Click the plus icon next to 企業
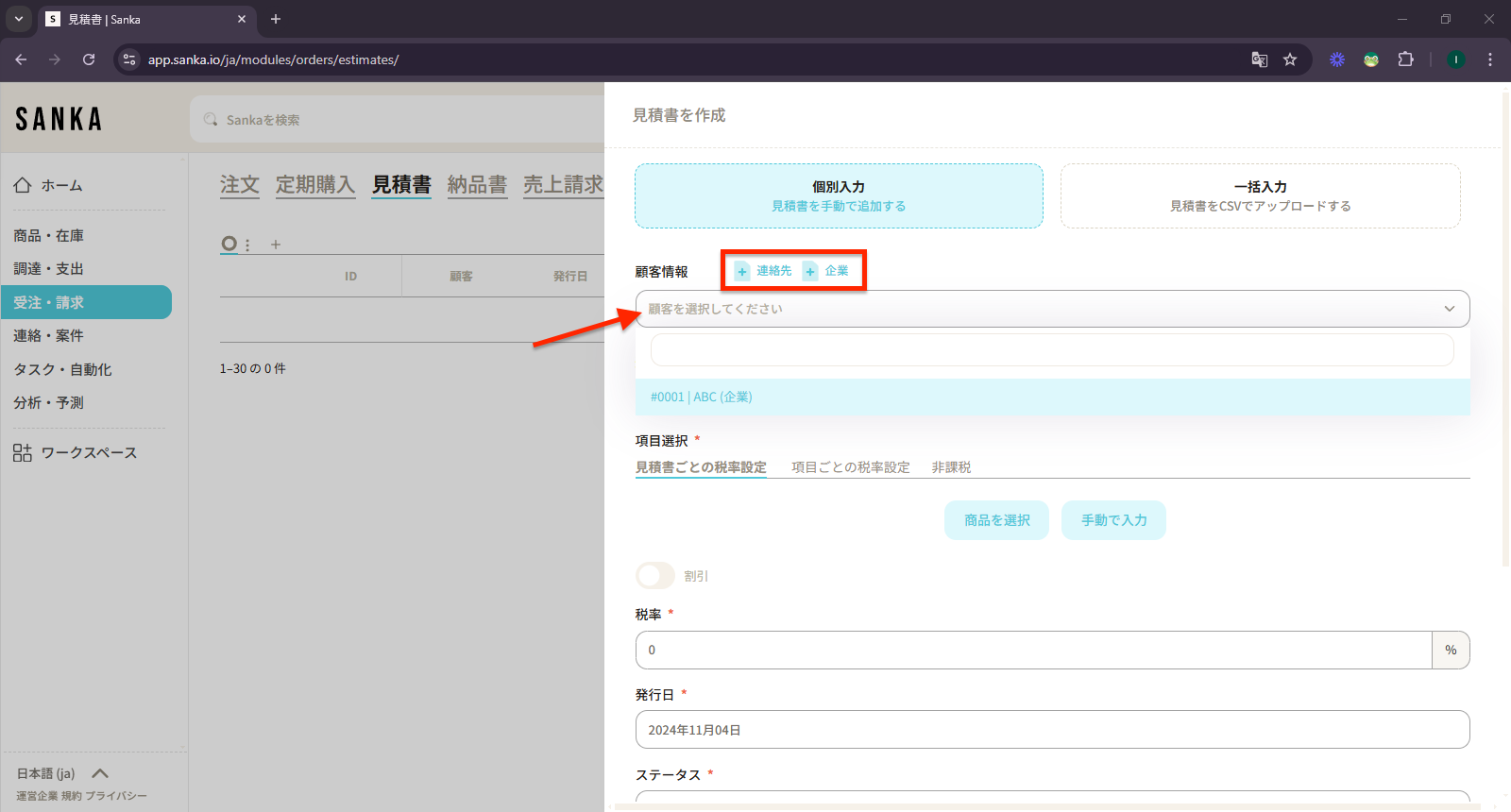Screen dimensions: 1511x812 (x=810, y=271)
